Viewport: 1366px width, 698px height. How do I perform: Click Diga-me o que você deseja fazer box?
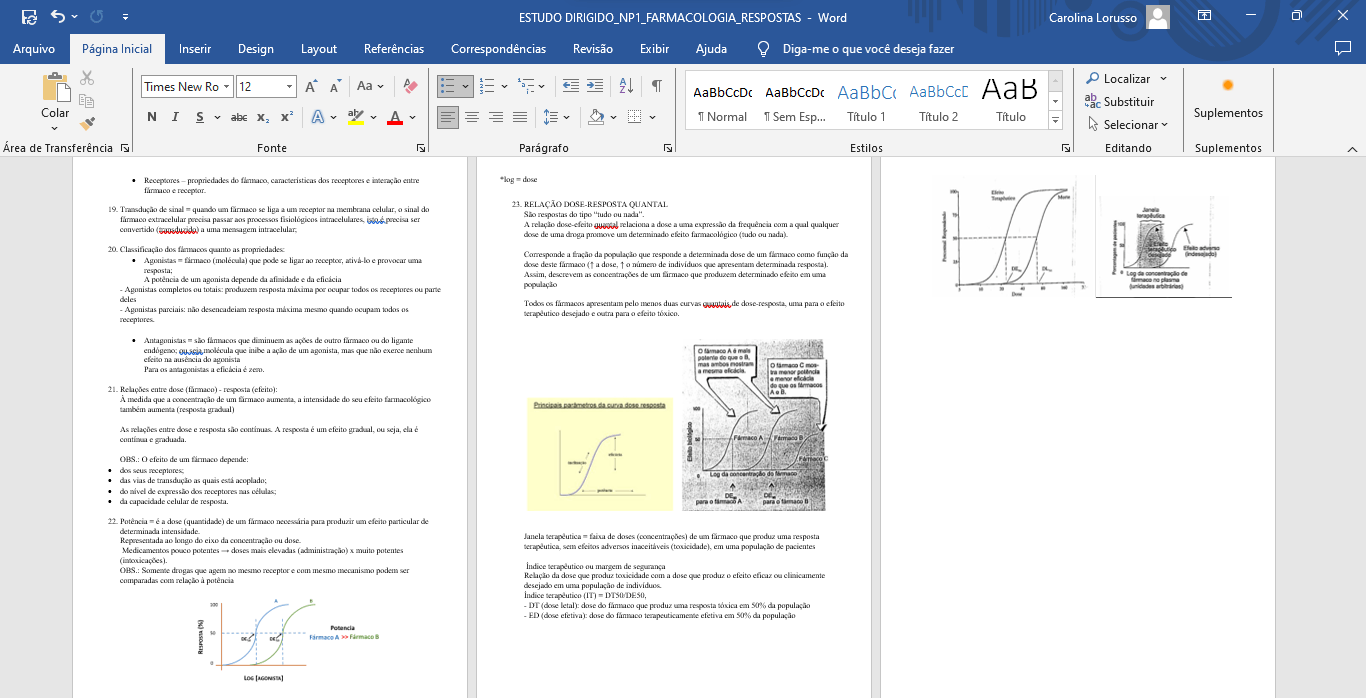[868, 49]
